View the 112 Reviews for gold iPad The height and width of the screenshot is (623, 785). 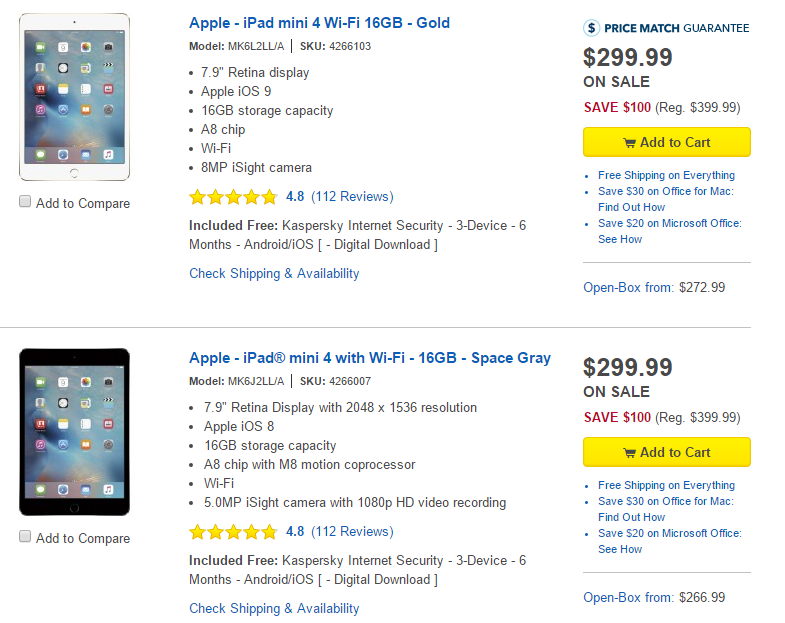(x=352, y=197)
